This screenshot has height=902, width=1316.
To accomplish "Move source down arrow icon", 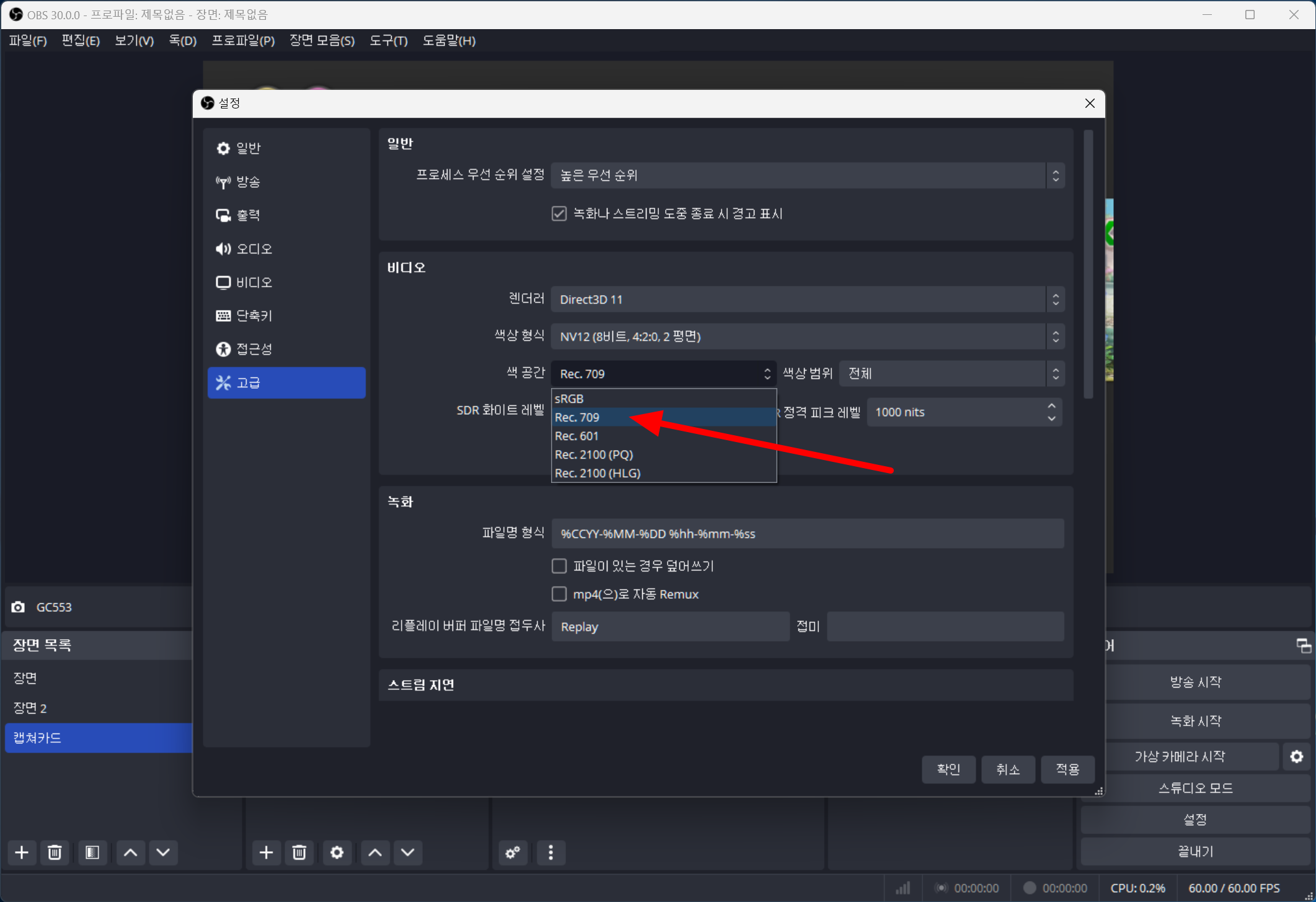I will 407,852.
